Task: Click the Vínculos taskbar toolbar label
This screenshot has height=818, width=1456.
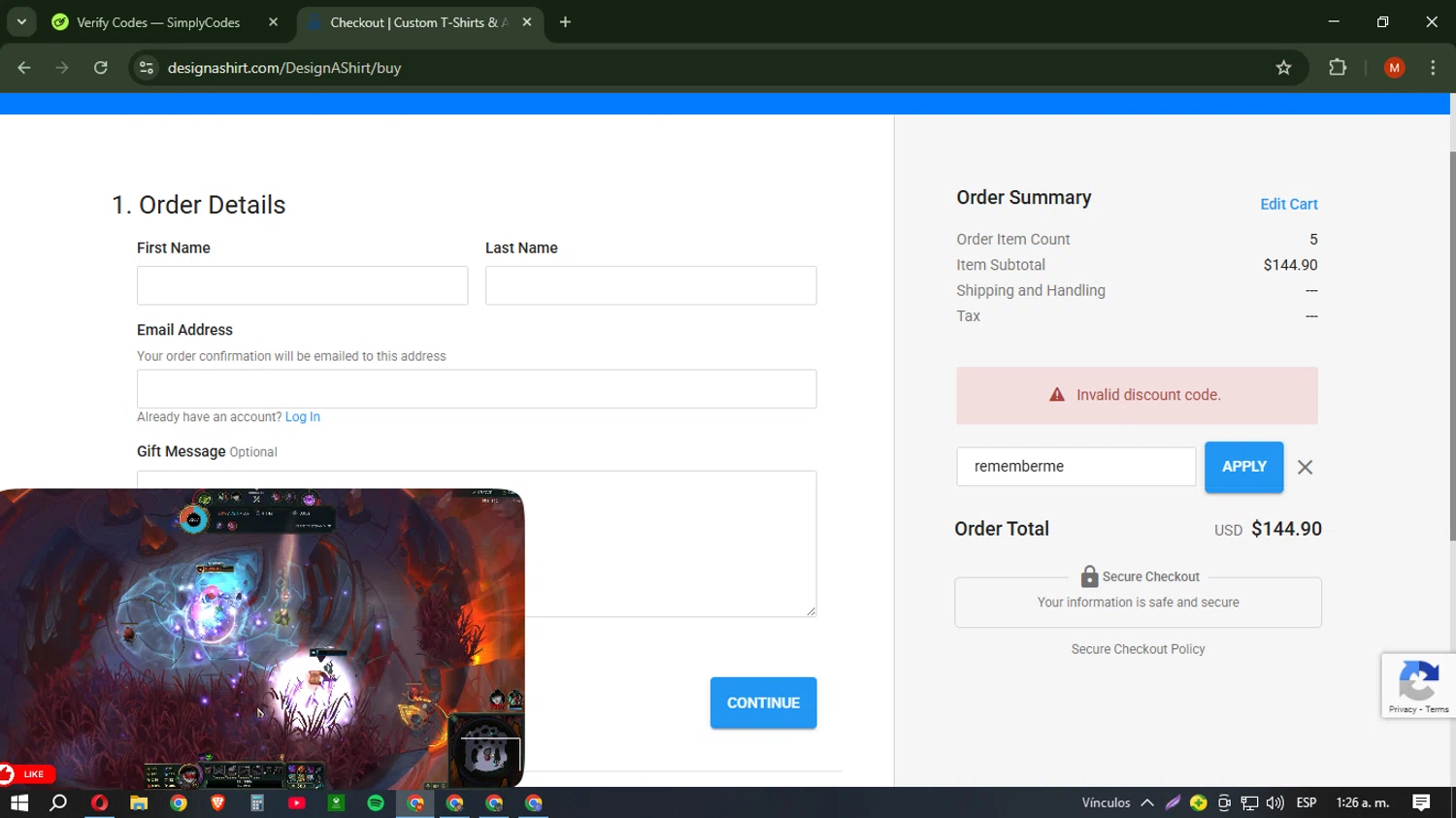Action: [1106, 802]
